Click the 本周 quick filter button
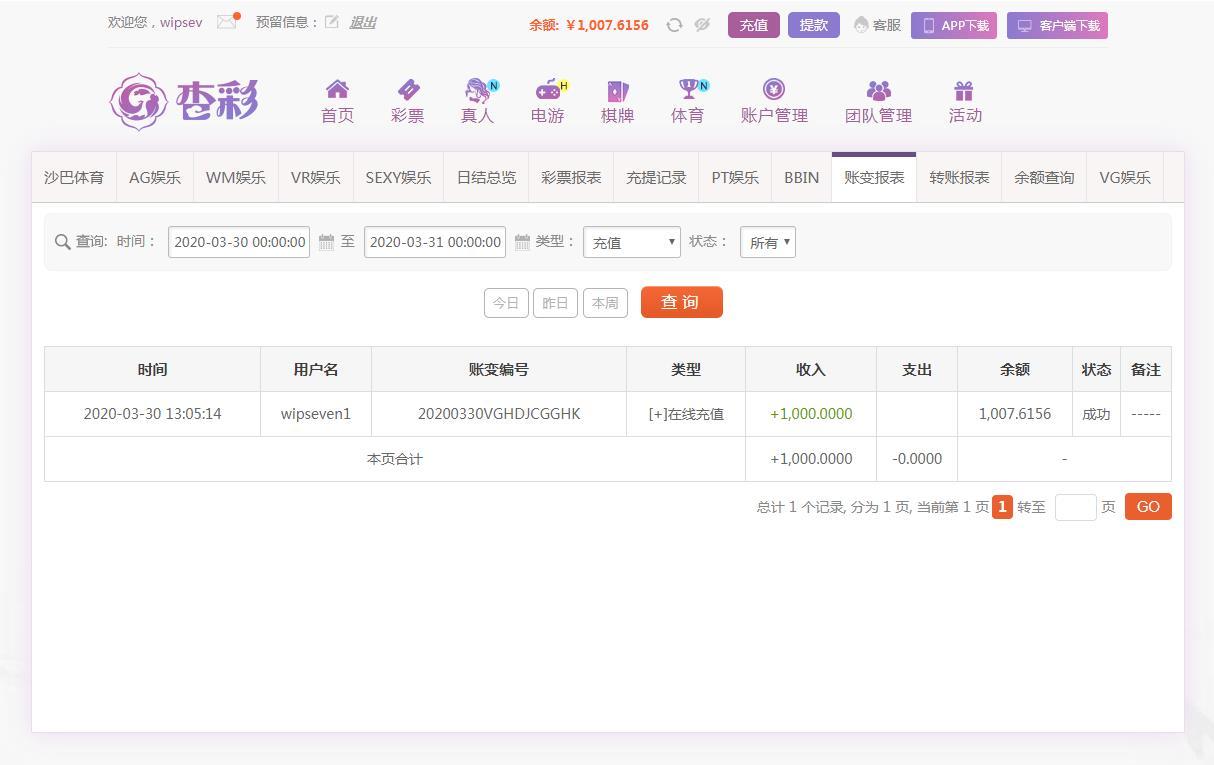 pos(605,303)
